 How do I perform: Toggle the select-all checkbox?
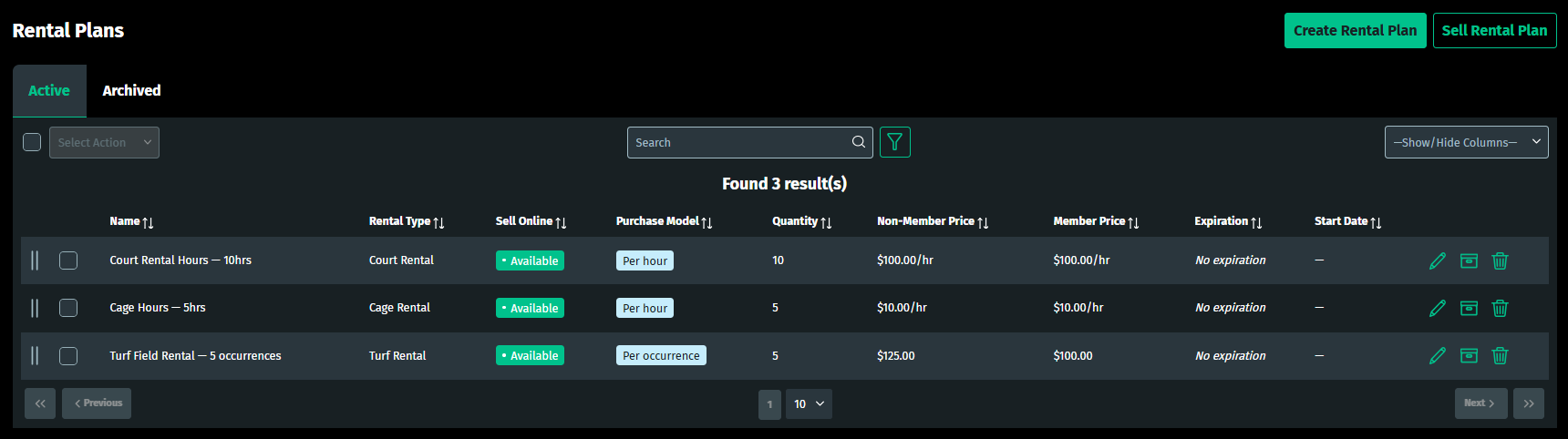click(x=32, y=142)
